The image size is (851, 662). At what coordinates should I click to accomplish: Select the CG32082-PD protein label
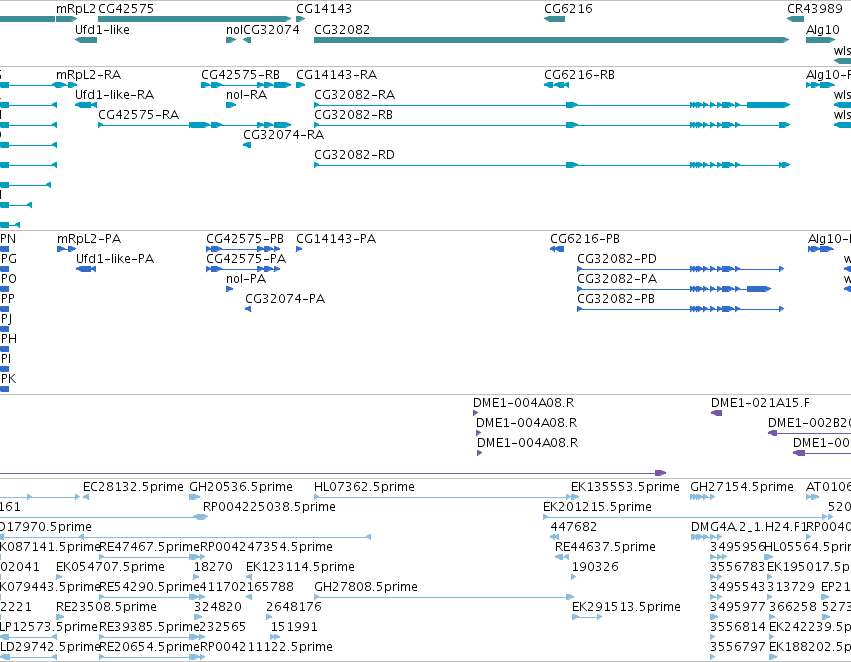[617, 259]
